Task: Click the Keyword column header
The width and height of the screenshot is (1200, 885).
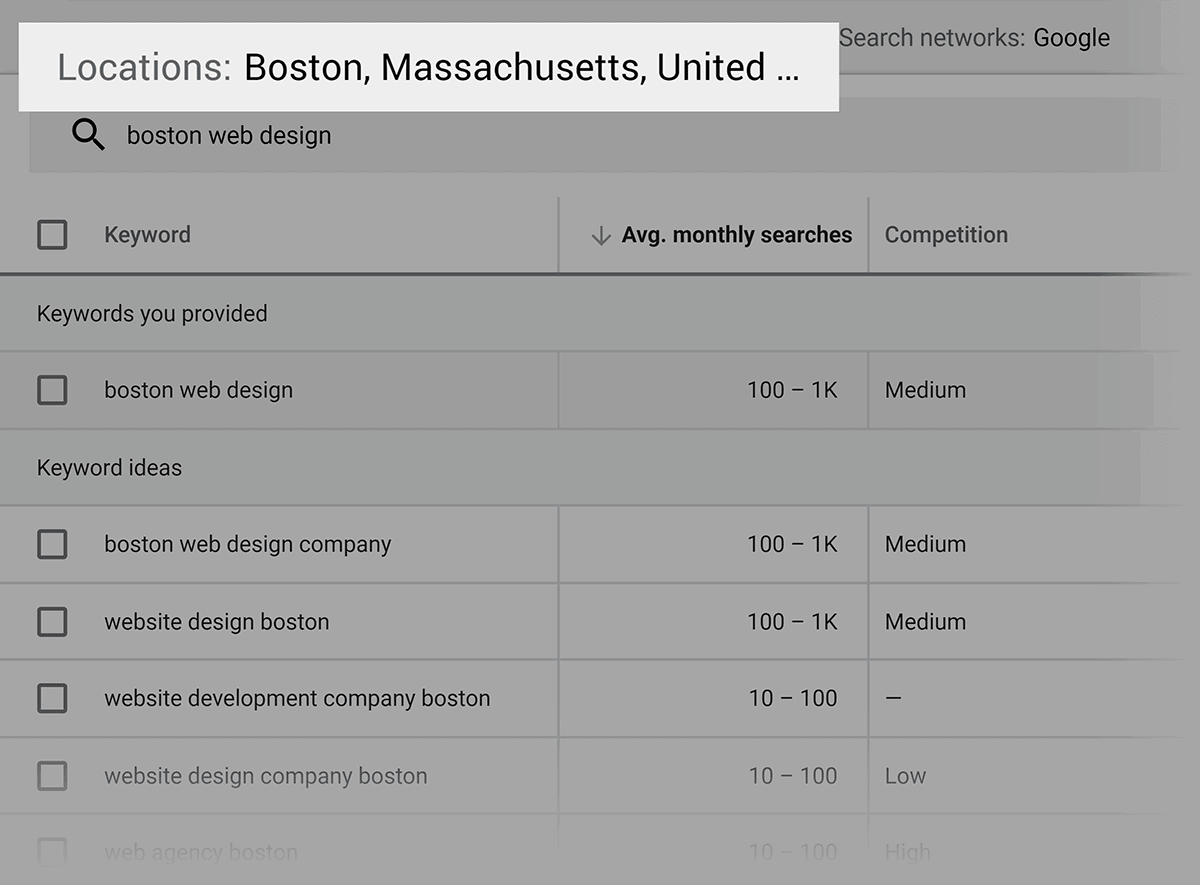Action: coord(147,236)
